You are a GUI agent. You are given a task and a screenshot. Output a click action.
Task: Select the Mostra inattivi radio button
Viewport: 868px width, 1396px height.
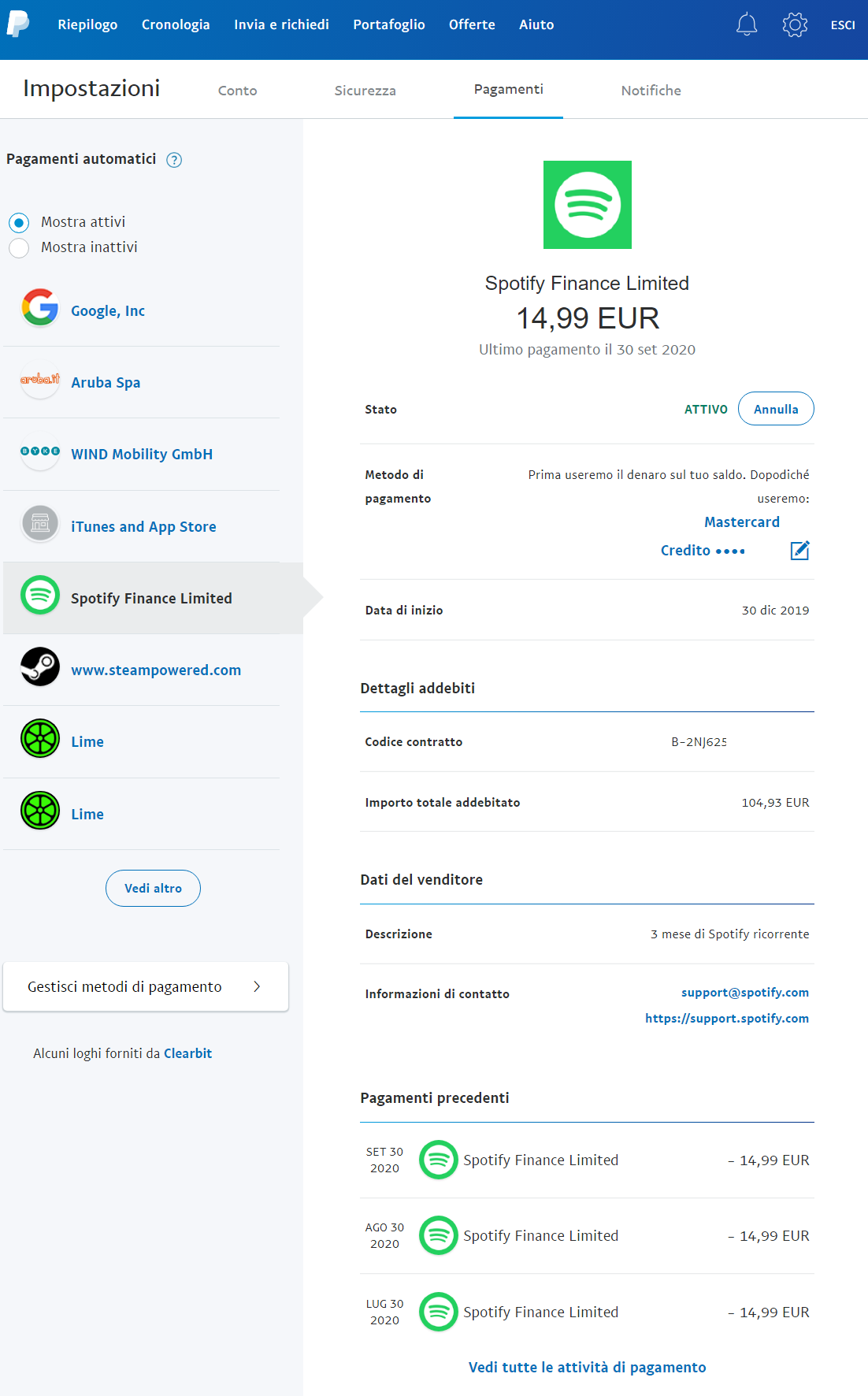pos(19,248)
